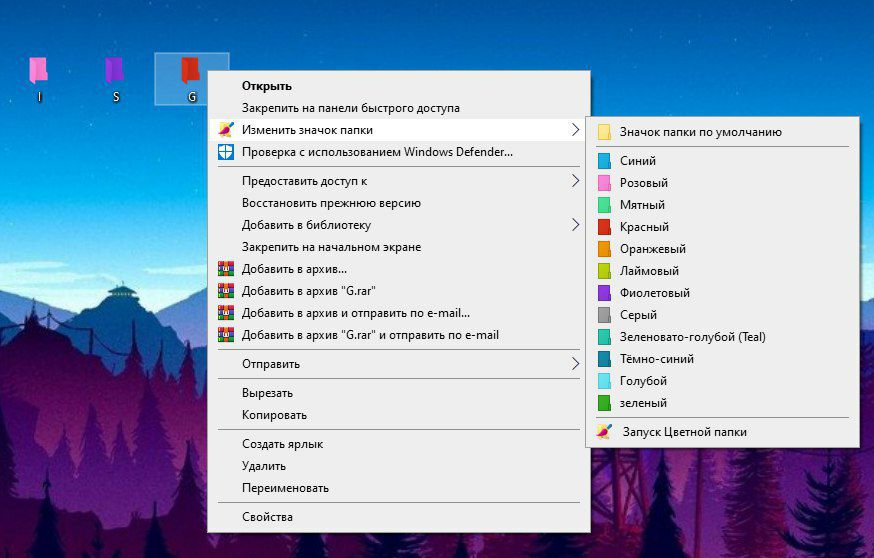Pick the pink folder swatch next to Розовый

(604, 183)
